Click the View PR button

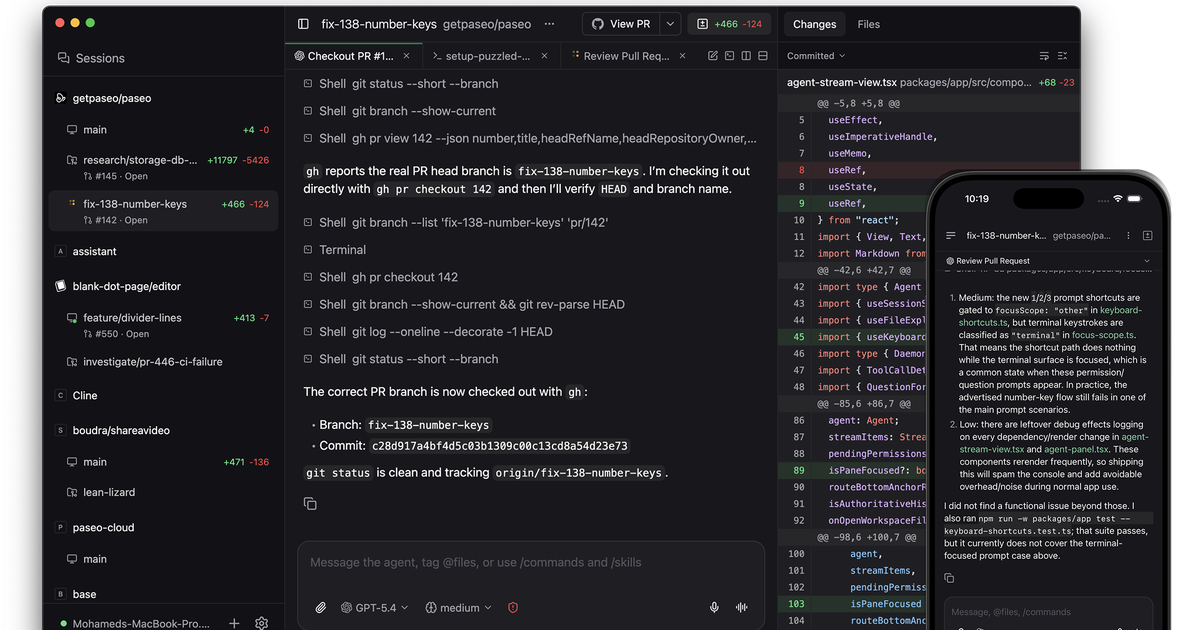tap(620, 24)
